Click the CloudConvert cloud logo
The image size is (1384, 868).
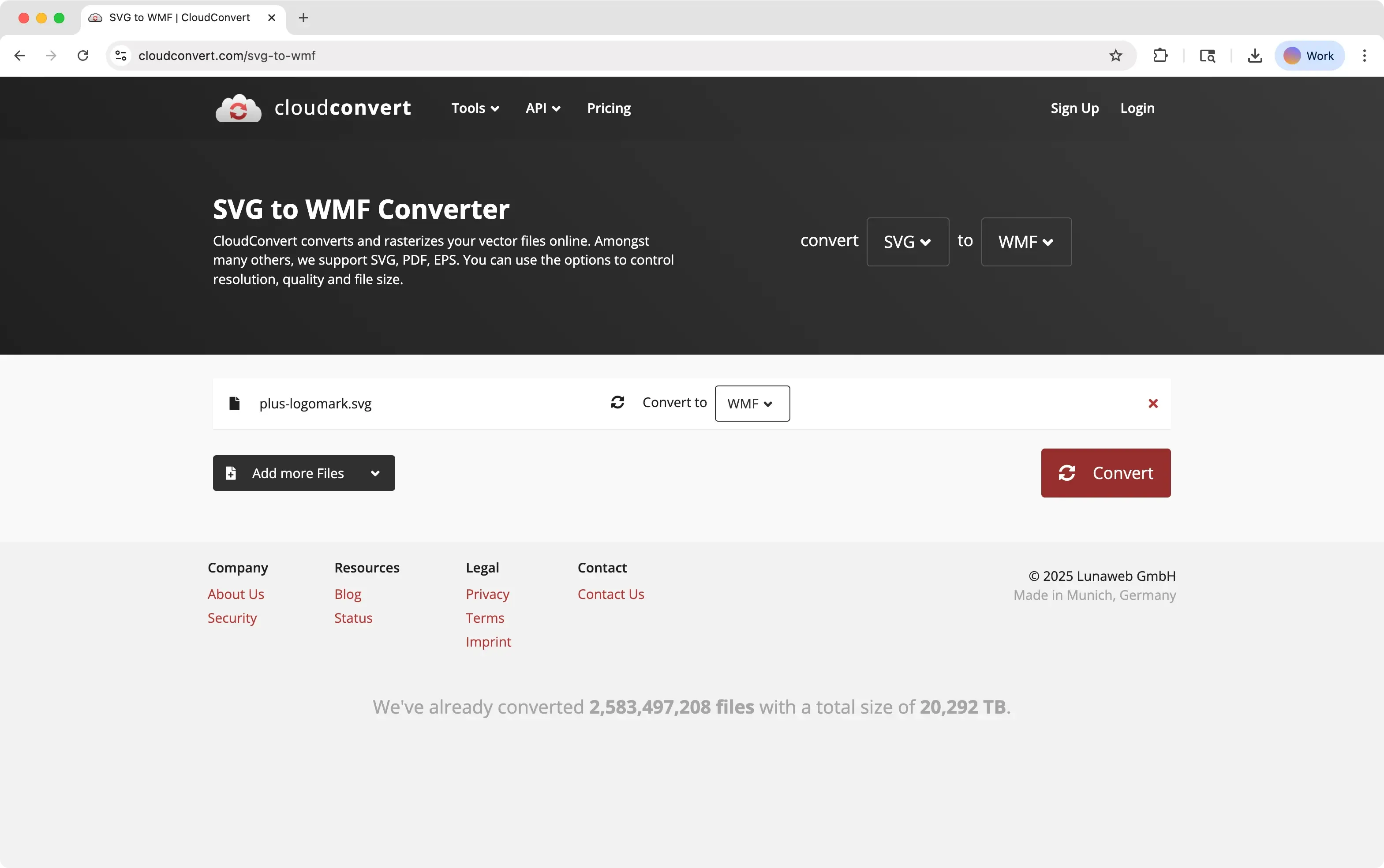tap(238, 108)
